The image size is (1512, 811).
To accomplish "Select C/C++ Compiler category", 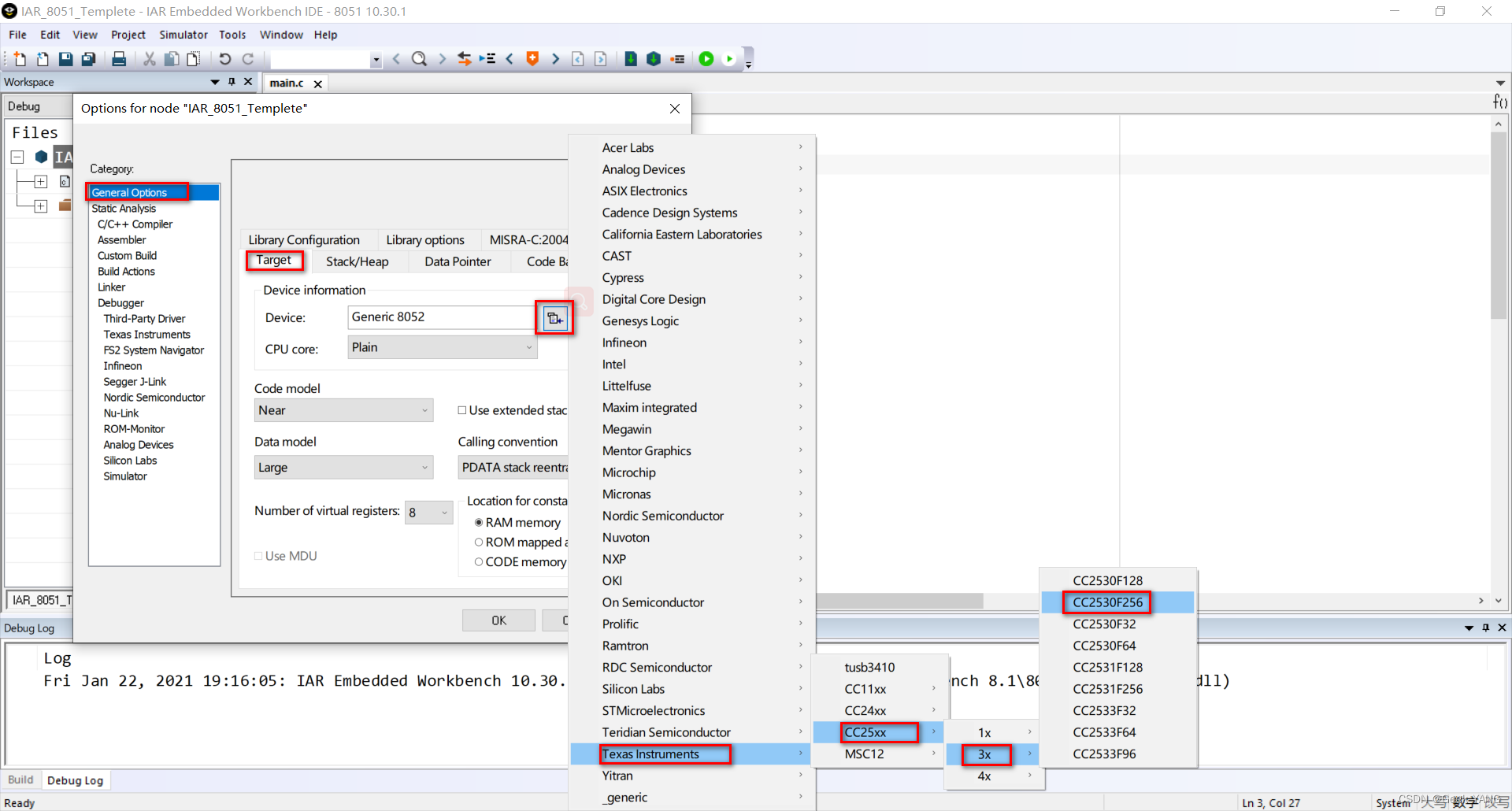I will coord(135,224).
